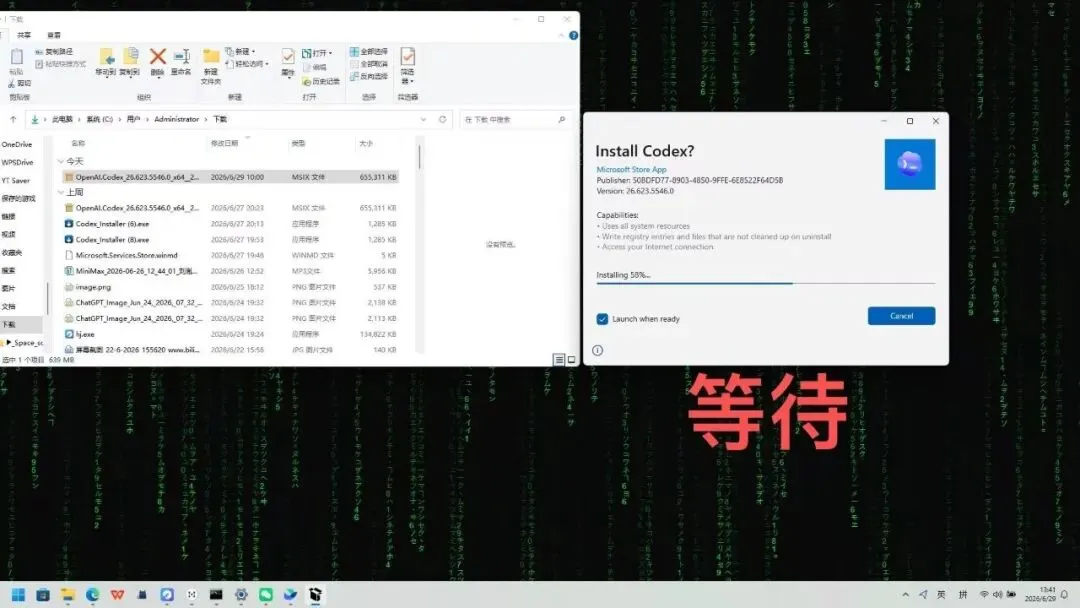
Task: Open the 筛选器 (Filter) dropdown in ribbon
Action: coord(408,65)
